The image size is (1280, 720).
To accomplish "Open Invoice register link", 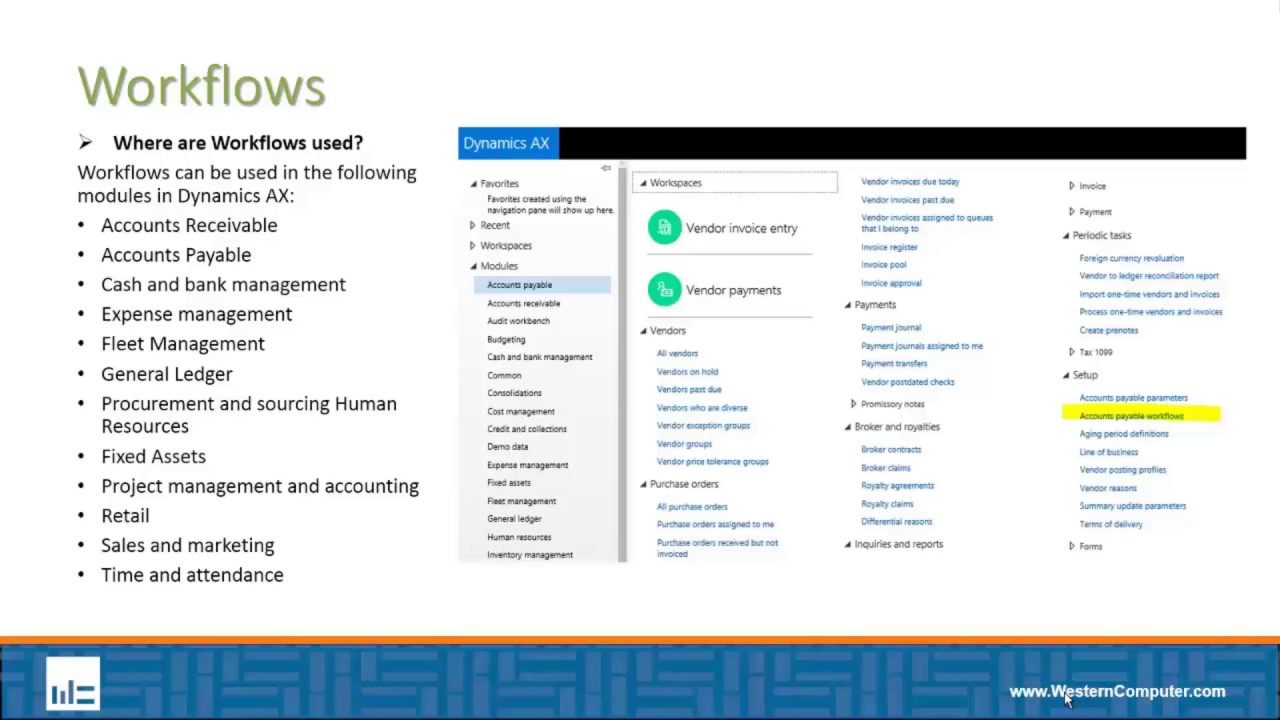I will (x=889, y=247).
